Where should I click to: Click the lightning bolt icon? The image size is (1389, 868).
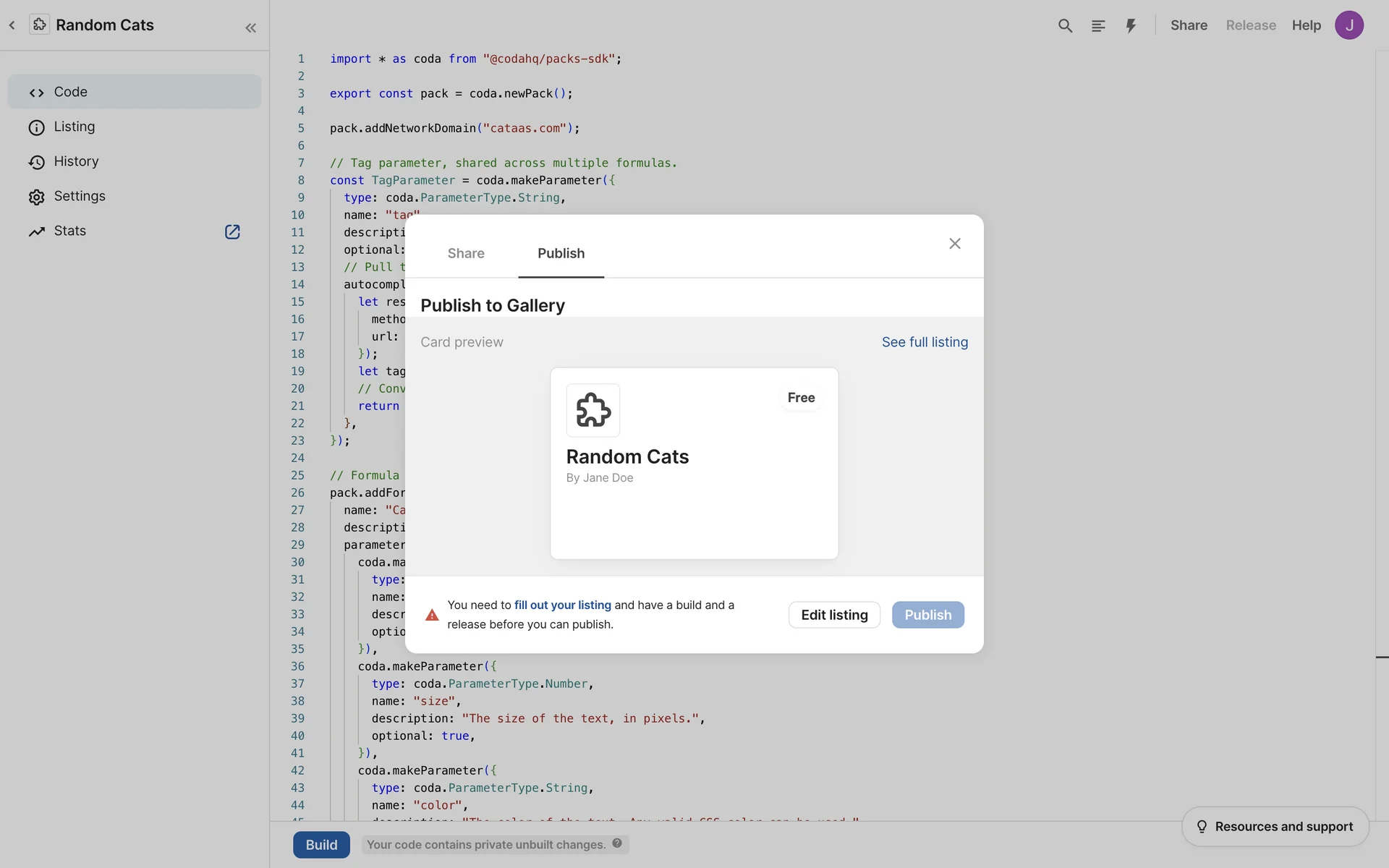point(1131,26)
